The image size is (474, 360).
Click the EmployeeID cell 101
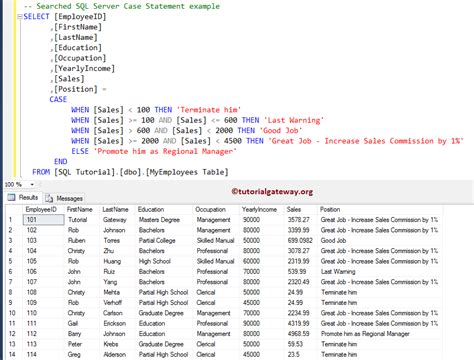click(43, 220)
